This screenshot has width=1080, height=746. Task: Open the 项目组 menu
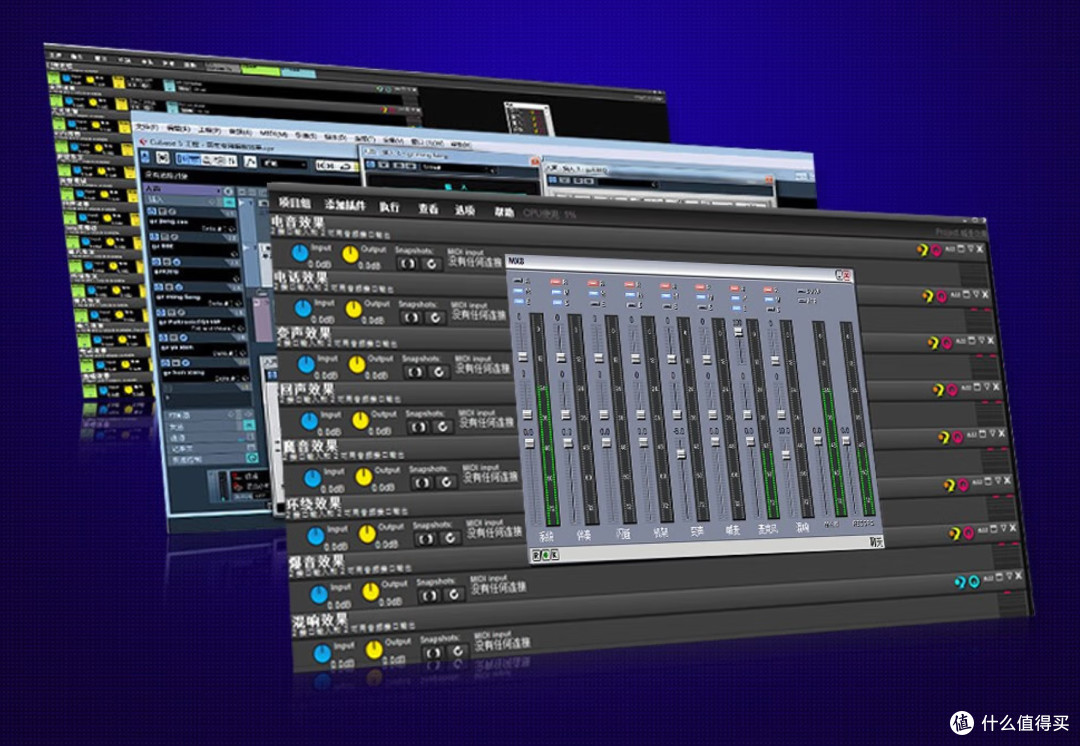295,203
